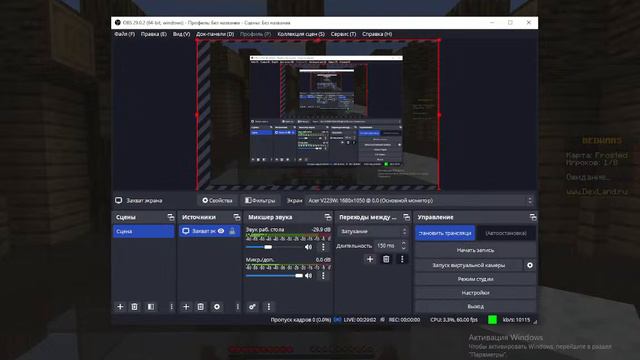Open Справка menu
Screen dimensions: 640x360
377,34
